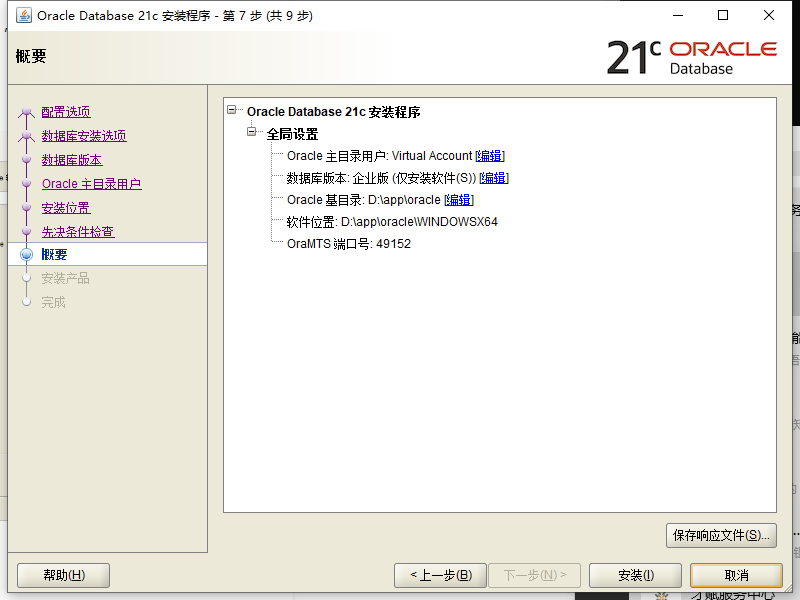Screen dimensions: 800x600
Task: Select the Oracle Database 21c 安装程序 root label
Action: click(333, 112)
